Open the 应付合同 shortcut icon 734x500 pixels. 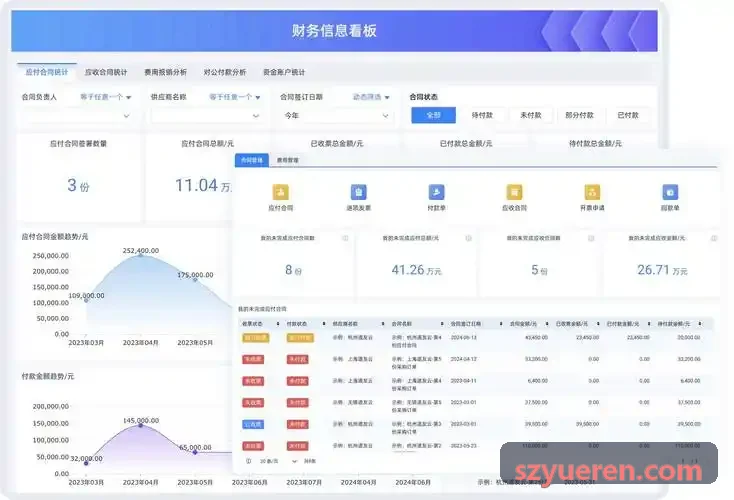click(x=280, y=192)
